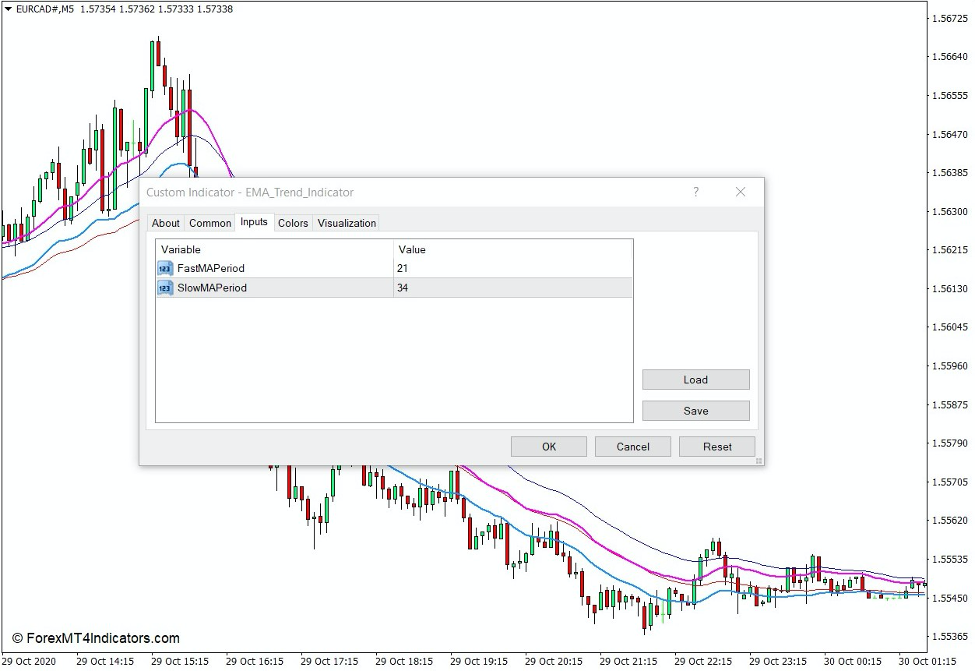
Task: Click the 29 Oct 2020 timestamp label
Action: 31,661
